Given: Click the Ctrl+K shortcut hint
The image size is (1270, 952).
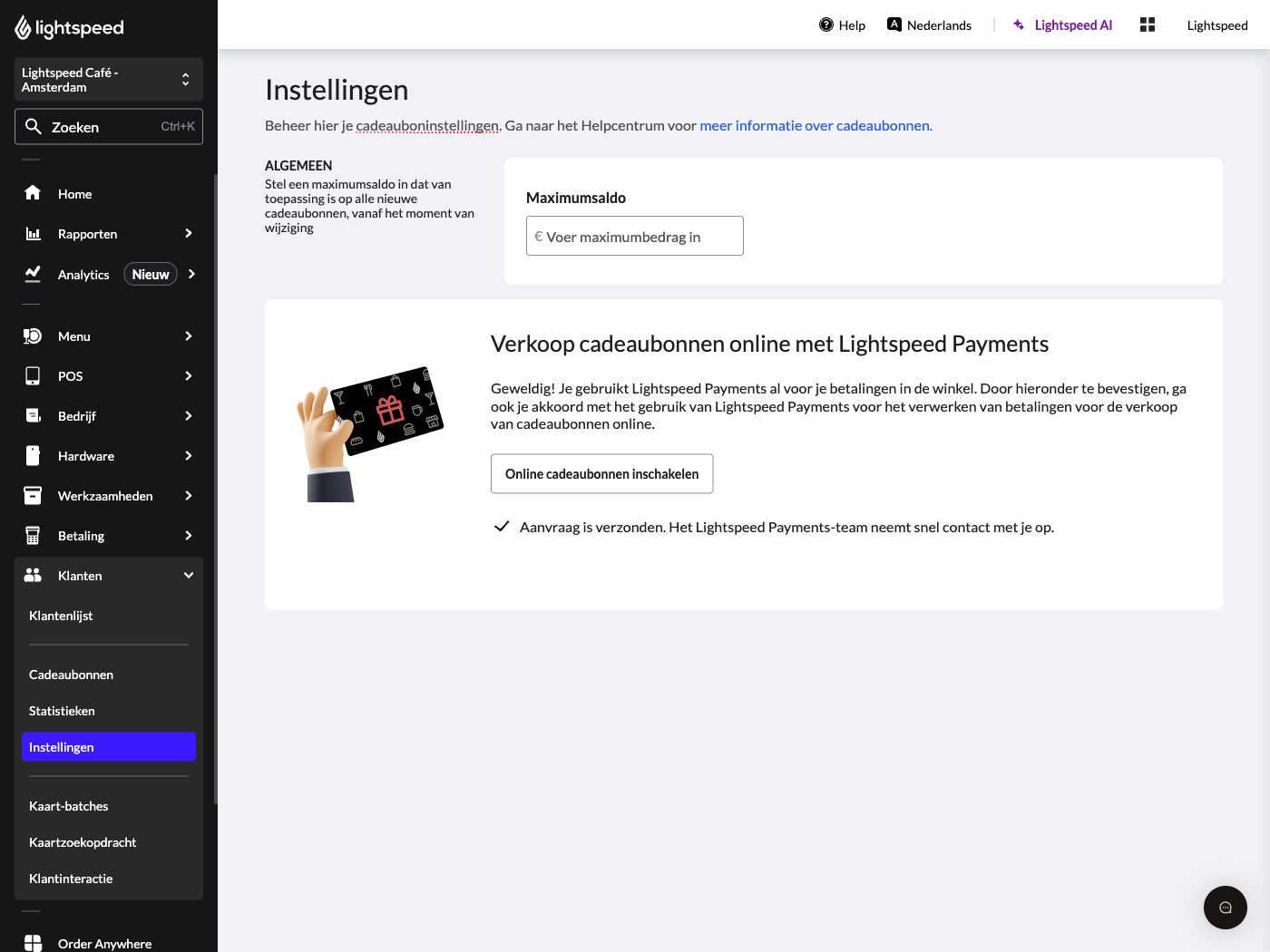Looking at the screenshot, I should click(x=178, y=127).
